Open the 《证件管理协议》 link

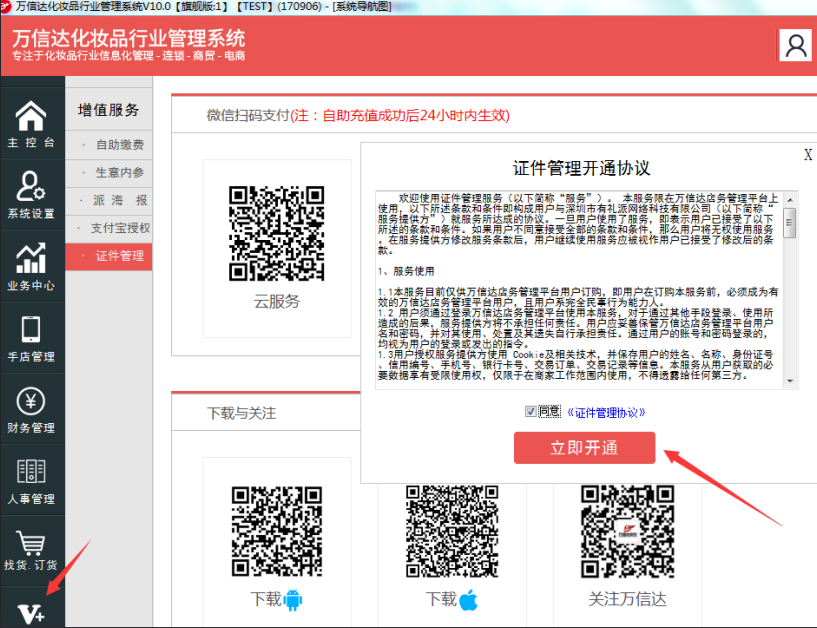click(x=606, y=413)
